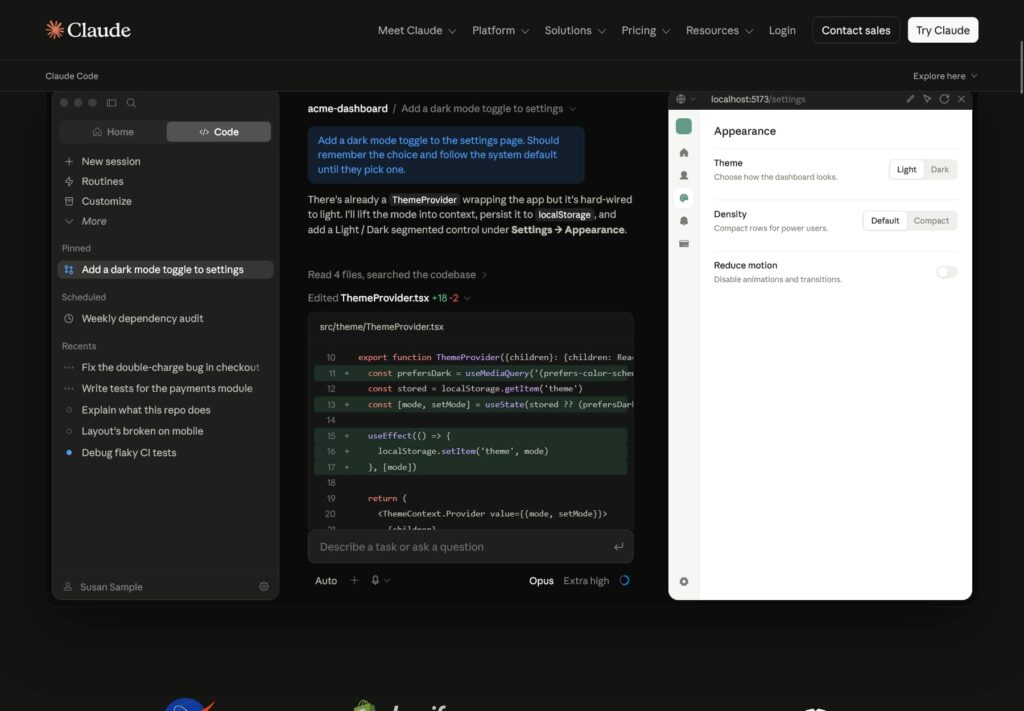Click the blue progress ring near Extra high
This screenshot has height=711, width=1024.
click(x=624, y=580)
